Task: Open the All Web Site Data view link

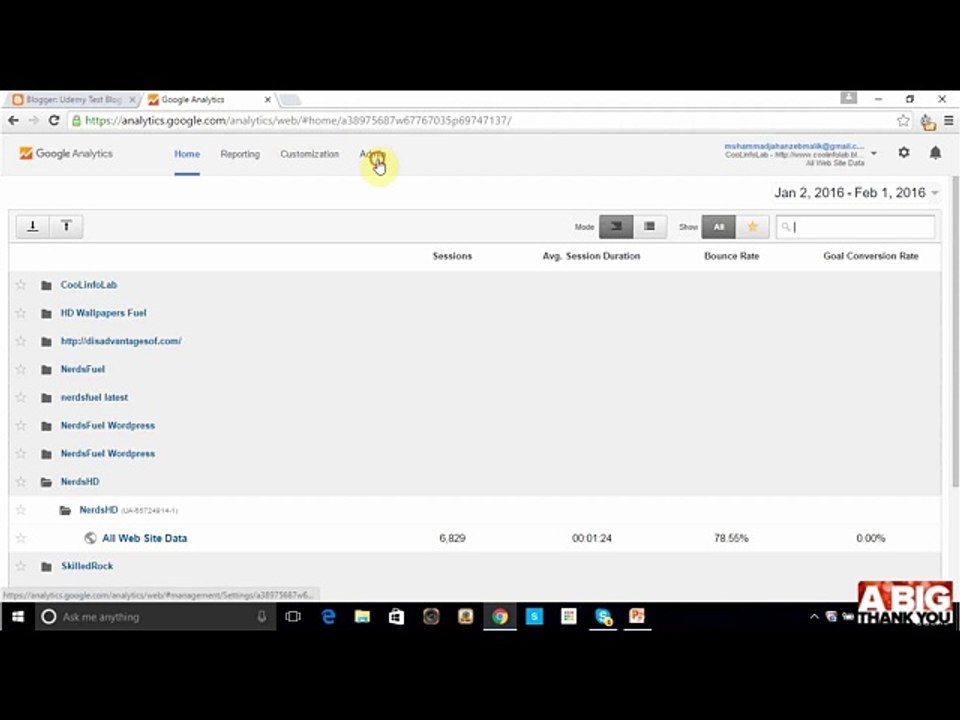Action: tap(144, 538)
